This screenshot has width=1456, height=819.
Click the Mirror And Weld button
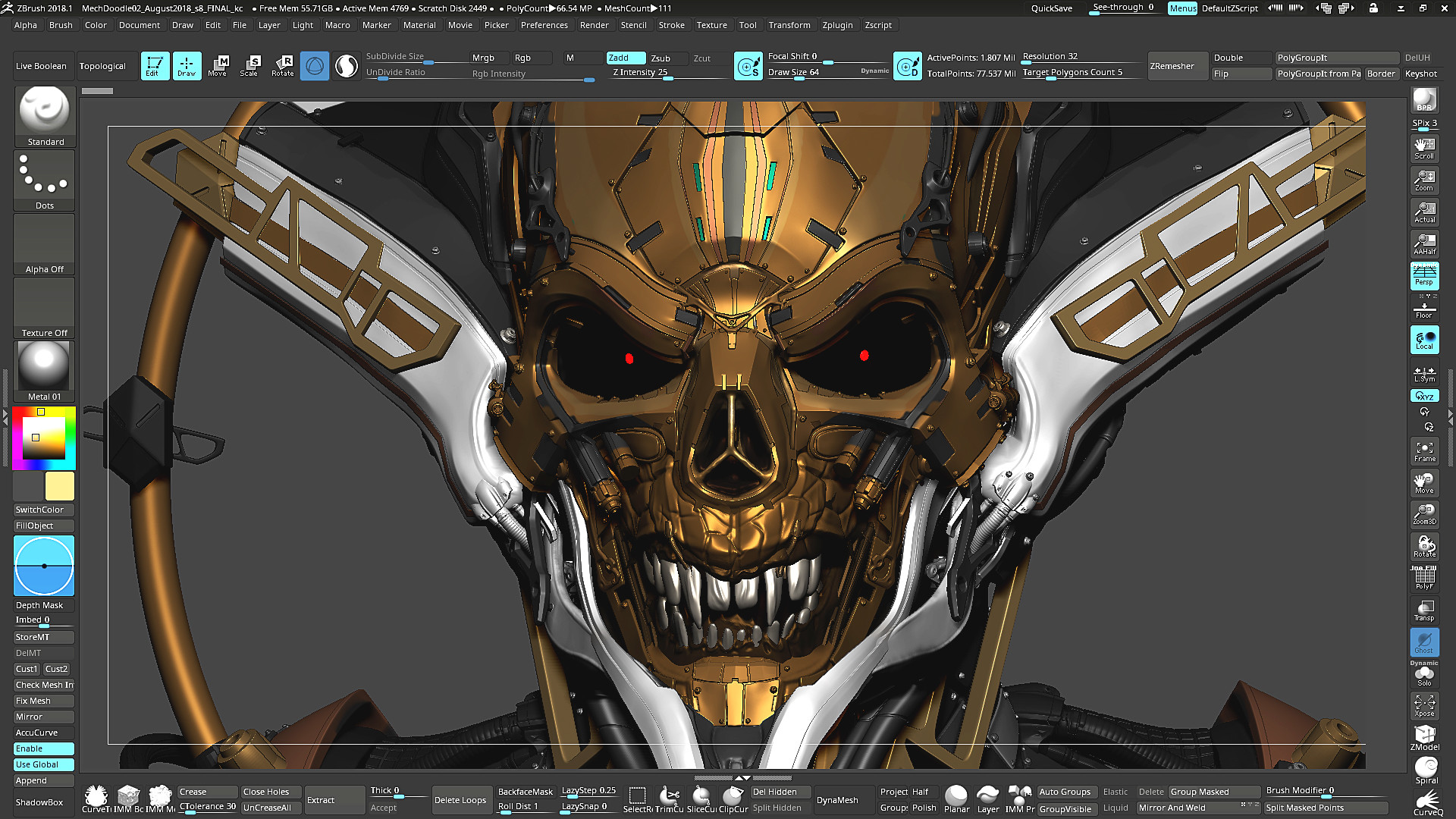click(1198, 808)
